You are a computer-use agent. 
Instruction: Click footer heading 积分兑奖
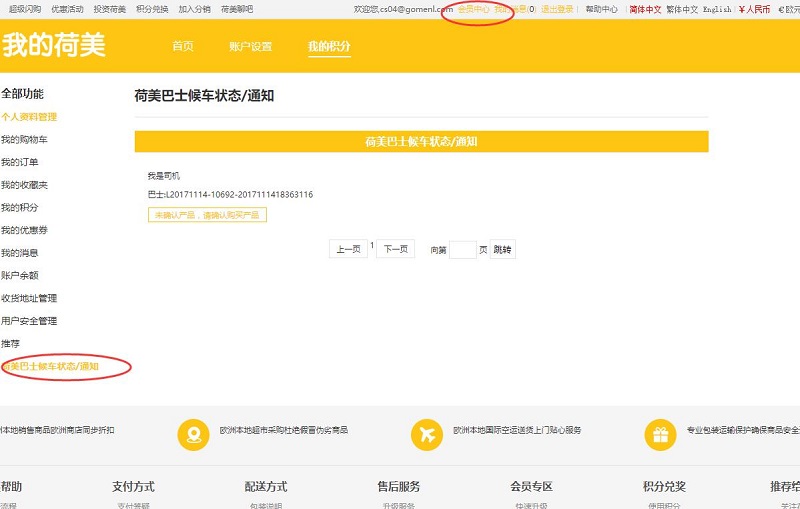coord(664,487)
